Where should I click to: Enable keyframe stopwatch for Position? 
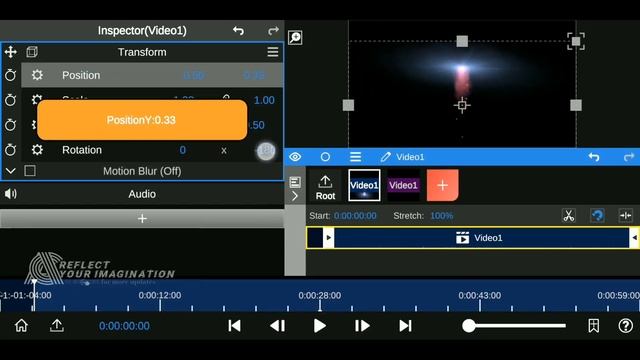click(11, 75)
